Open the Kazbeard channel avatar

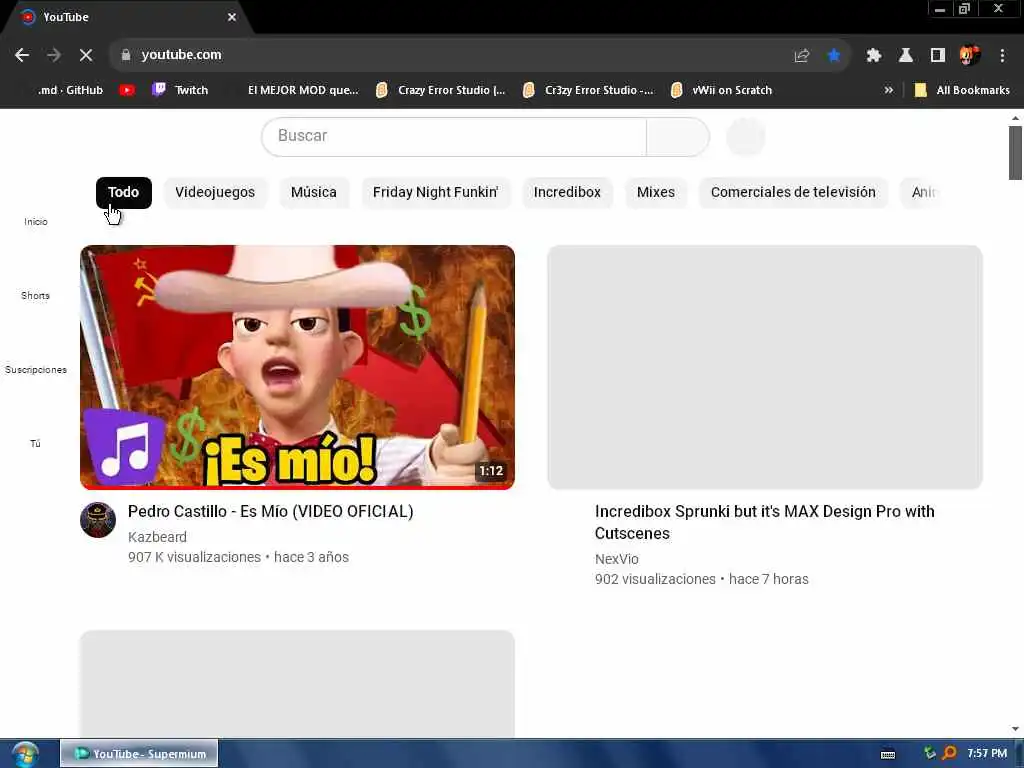[98, 520]
